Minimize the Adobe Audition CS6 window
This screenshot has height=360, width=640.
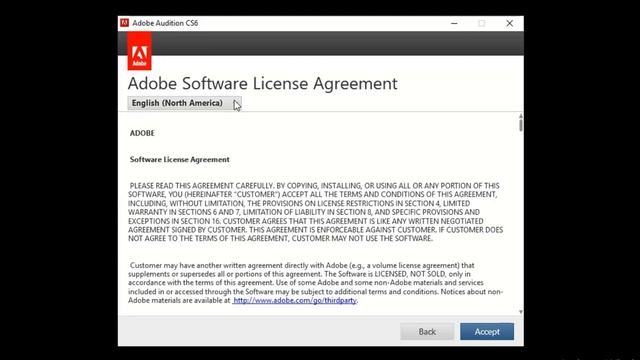click(x=454, y=23)
